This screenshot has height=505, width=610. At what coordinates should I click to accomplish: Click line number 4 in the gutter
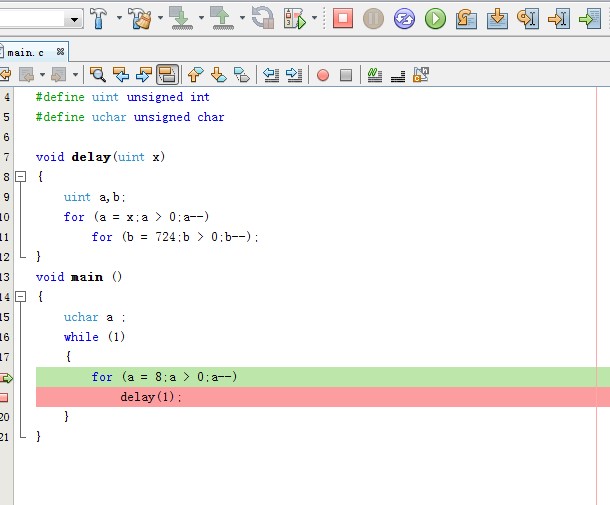click(7, 97)
